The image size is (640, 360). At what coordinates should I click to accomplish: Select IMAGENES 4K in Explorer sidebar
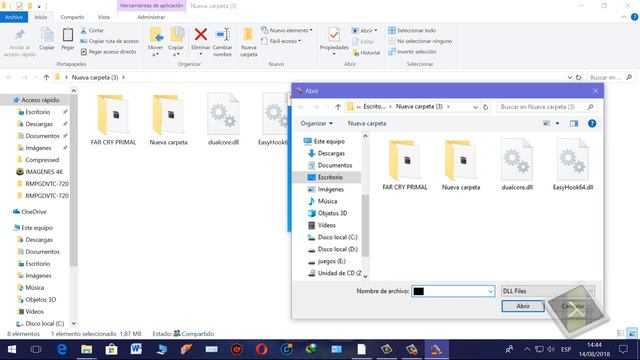point(40,172)
